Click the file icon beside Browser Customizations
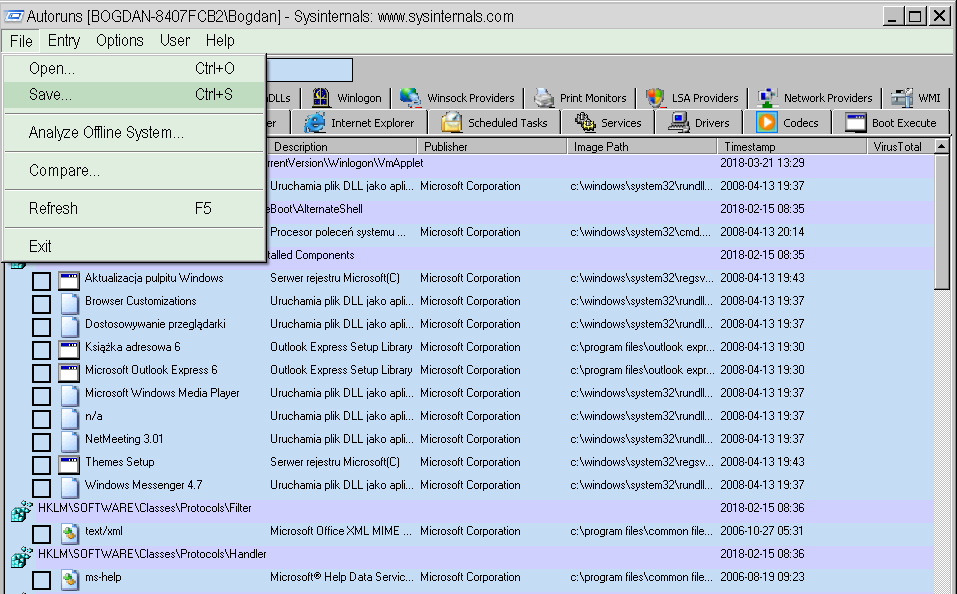 tap(69, 303)
